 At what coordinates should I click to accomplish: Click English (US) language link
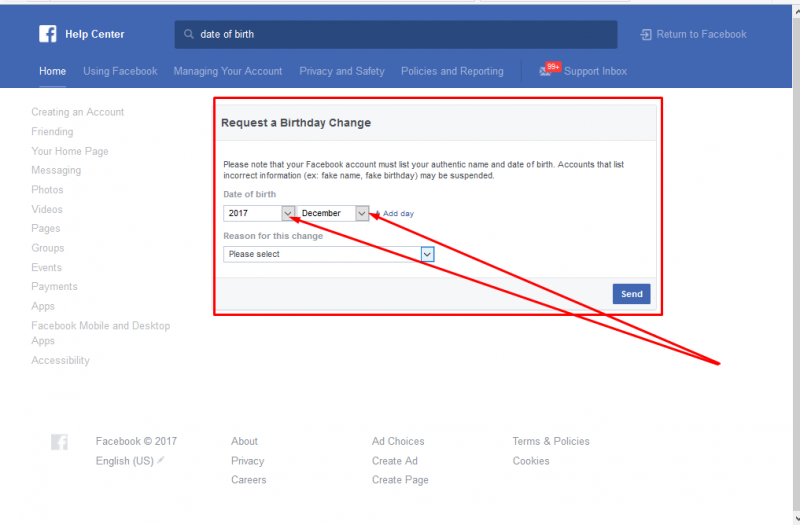(x=124, y=461)
